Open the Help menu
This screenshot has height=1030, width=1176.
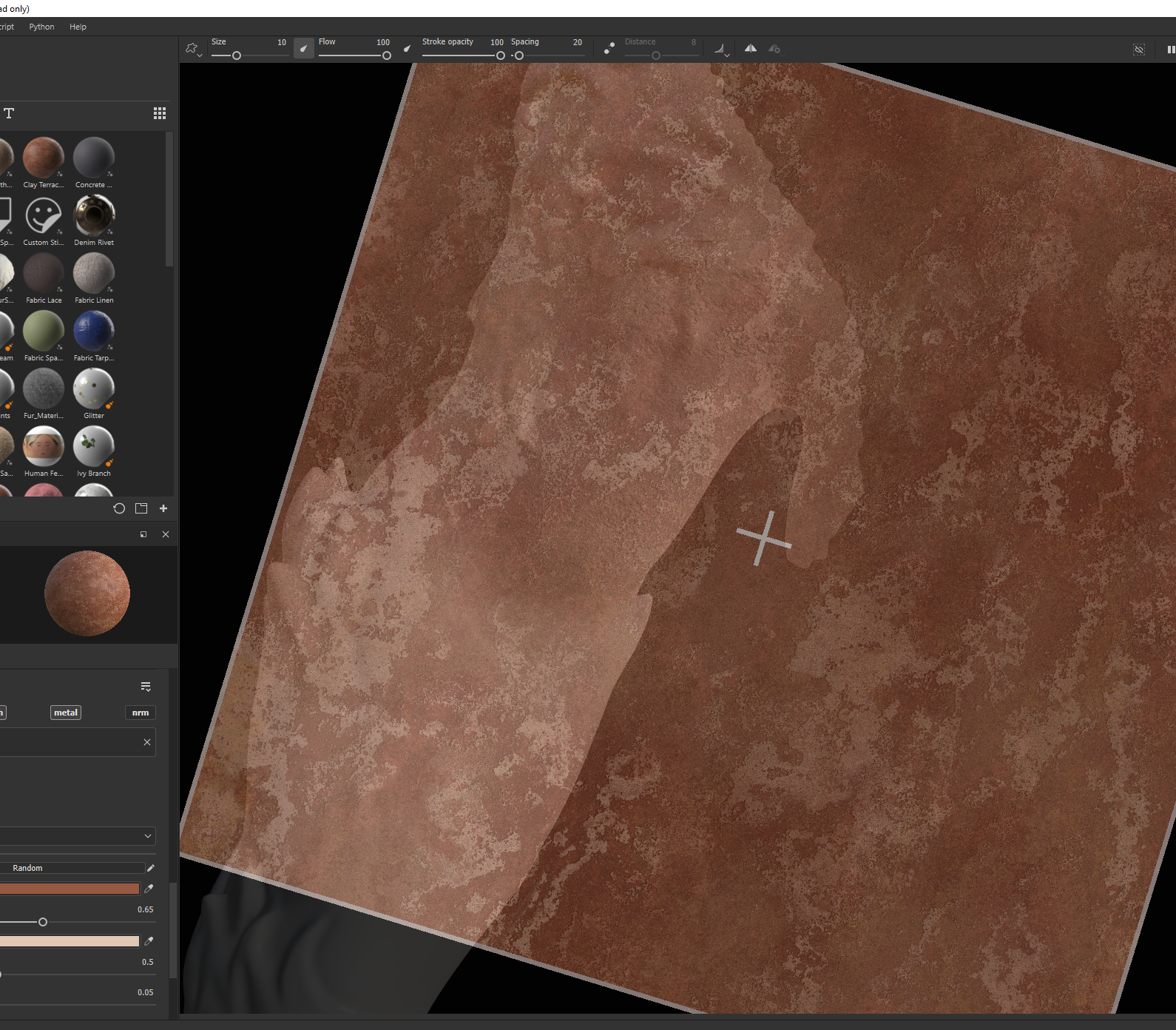[x=78, y=27]
